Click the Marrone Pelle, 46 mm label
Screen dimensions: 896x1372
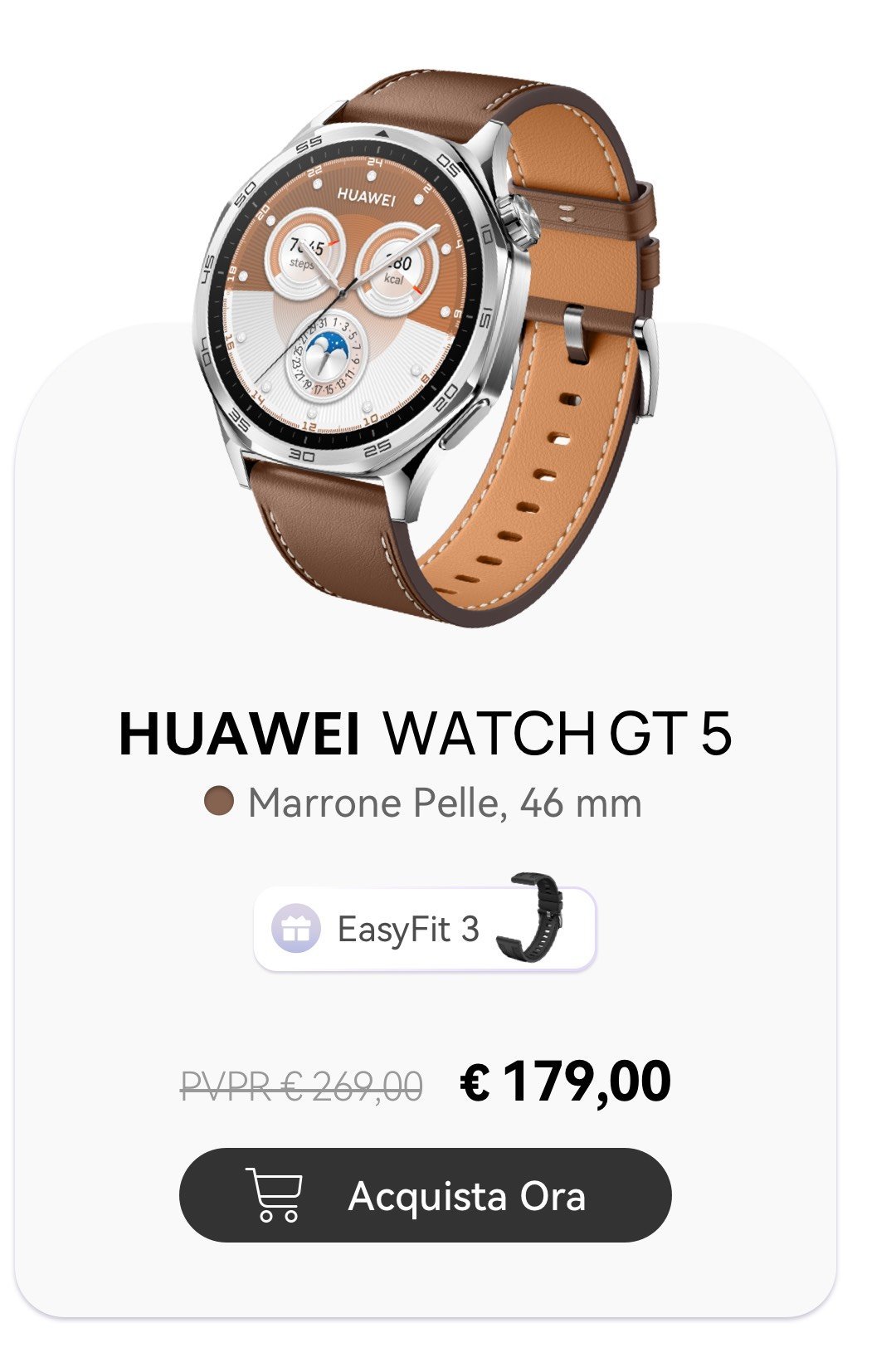point(445,803)
